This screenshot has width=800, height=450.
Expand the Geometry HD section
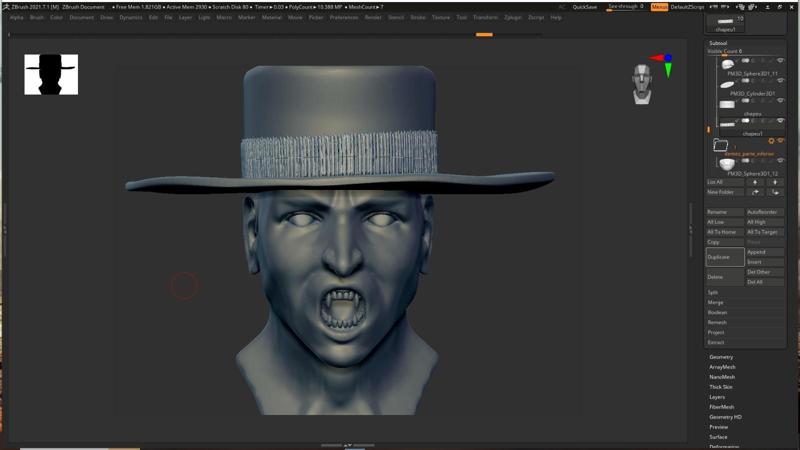point(725,417)
